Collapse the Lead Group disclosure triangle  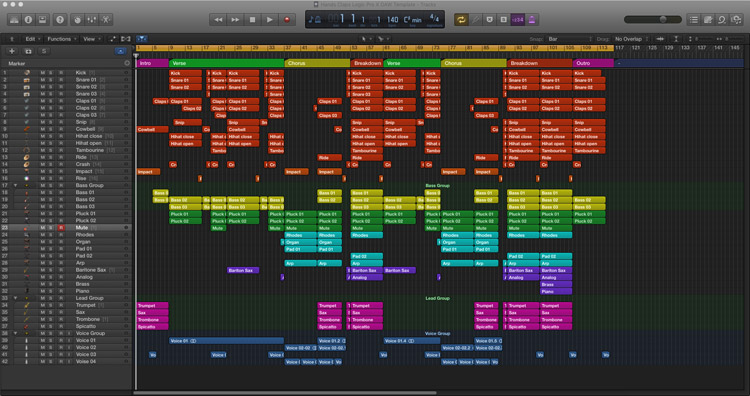click(15, 298)
